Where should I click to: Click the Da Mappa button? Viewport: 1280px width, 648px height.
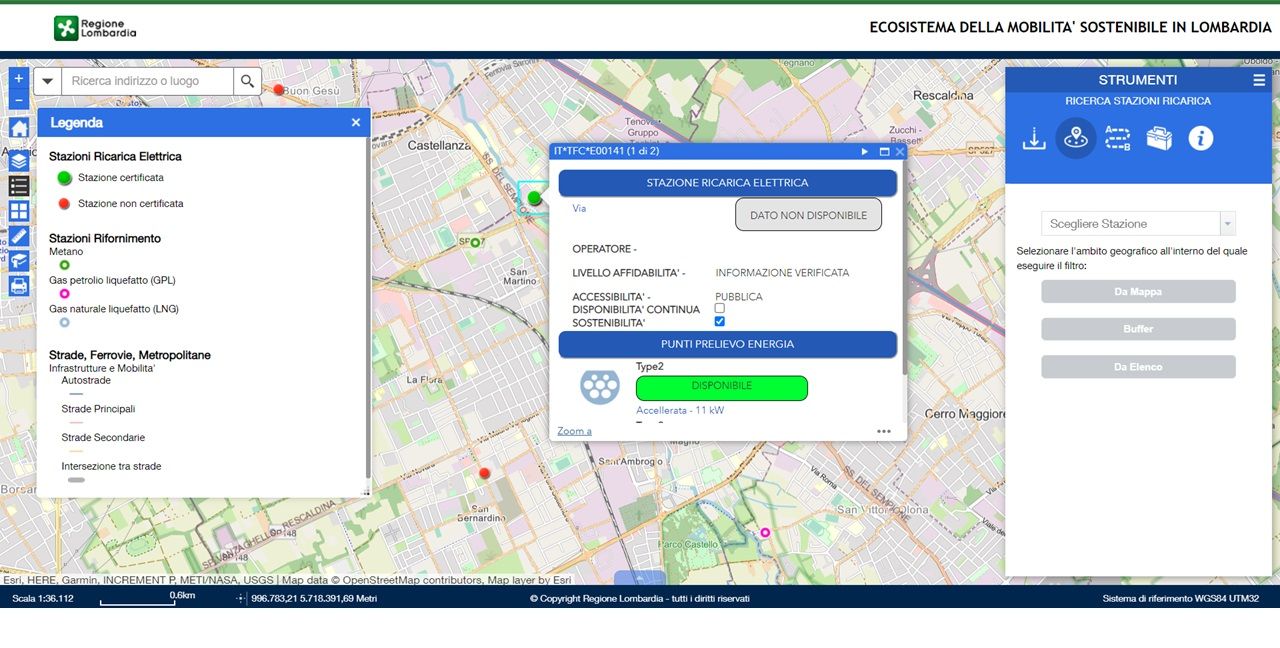[x=1138, y=291]
